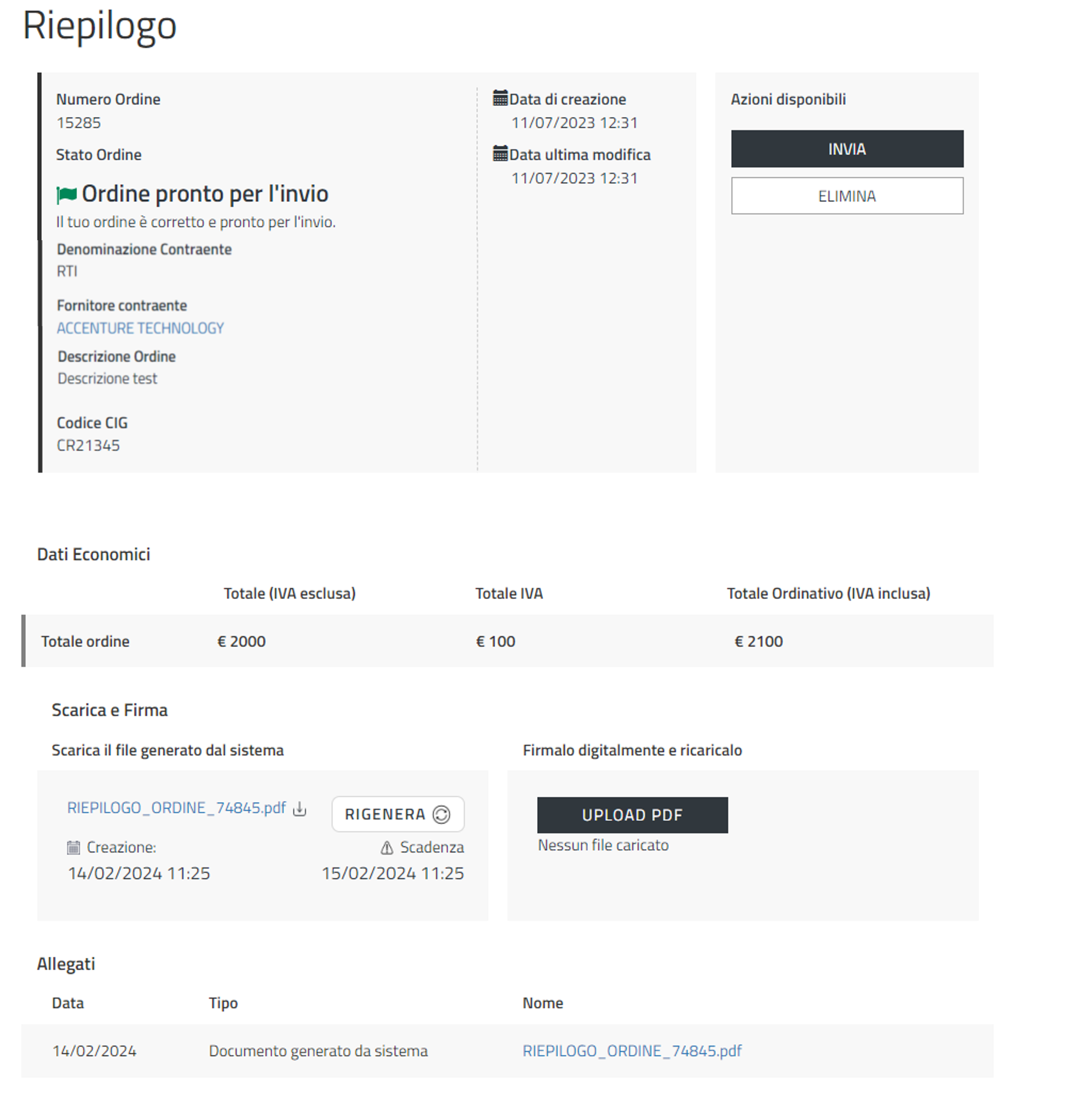Open the ACCENTURE TECHNOLOGY supplier link
This screenshot has width=1079, height=1120.
[140, 328]
